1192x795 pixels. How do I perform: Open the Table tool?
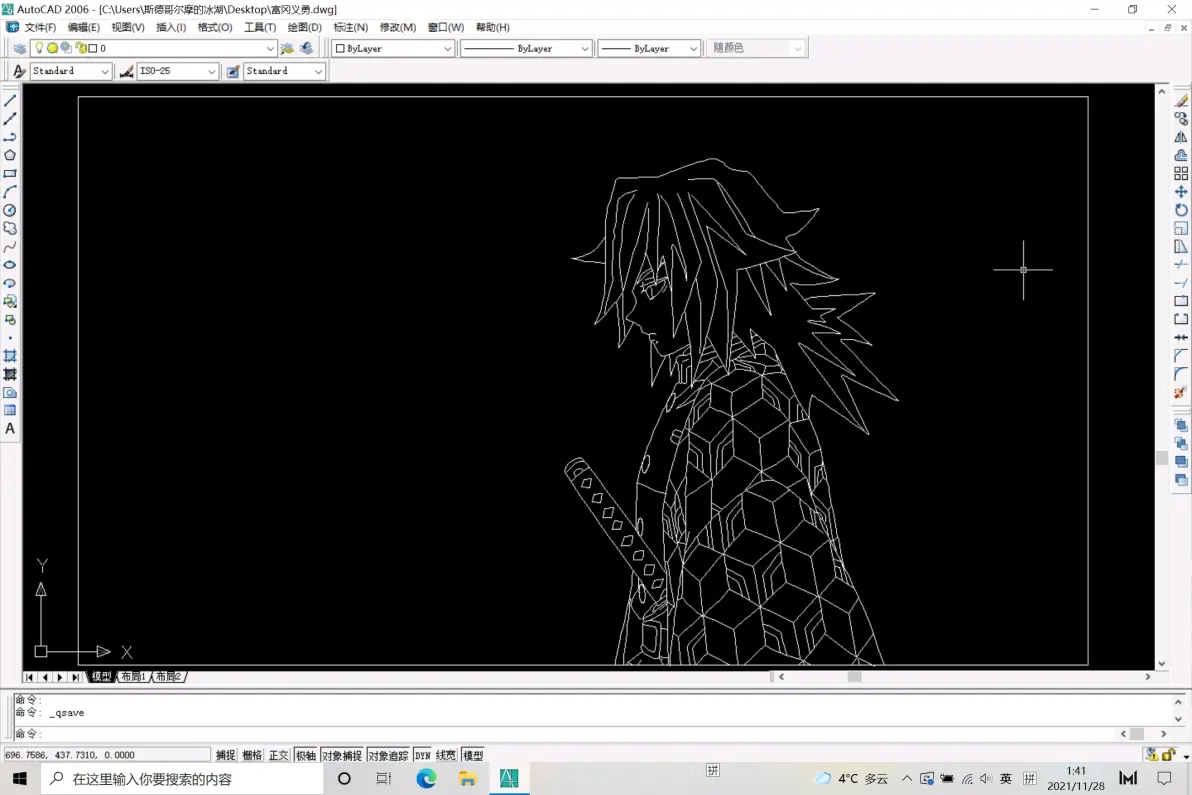tap(10, 410)
